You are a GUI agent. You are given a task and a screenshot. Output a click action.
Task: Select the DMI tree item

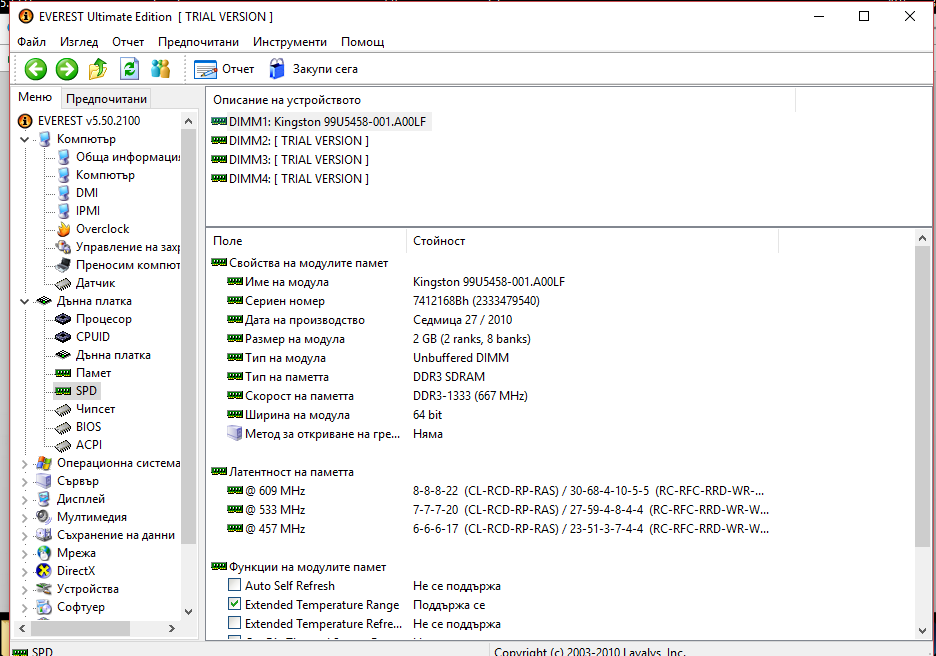tap(87, 193)
